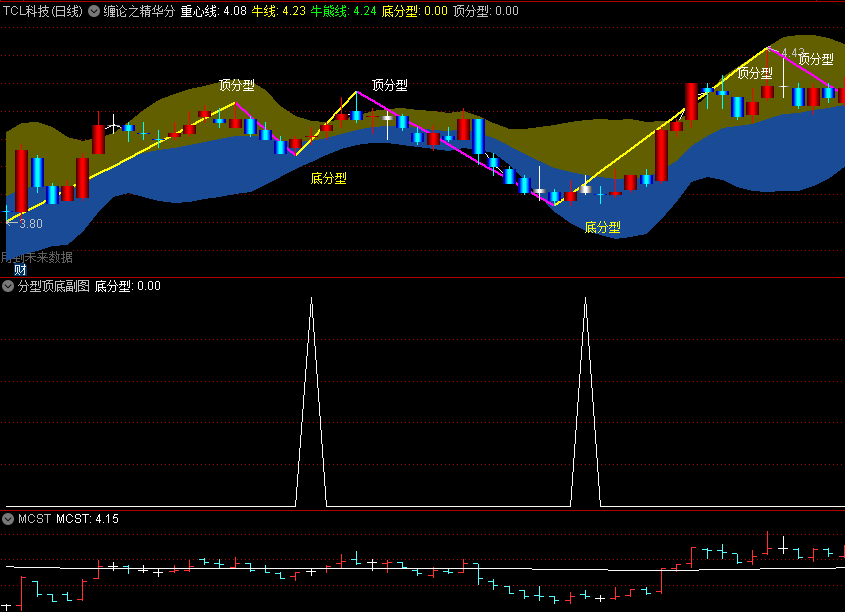
Task: Click the second white spike in sub-chart
Action: pyautogui.click(x=586, y=401)
